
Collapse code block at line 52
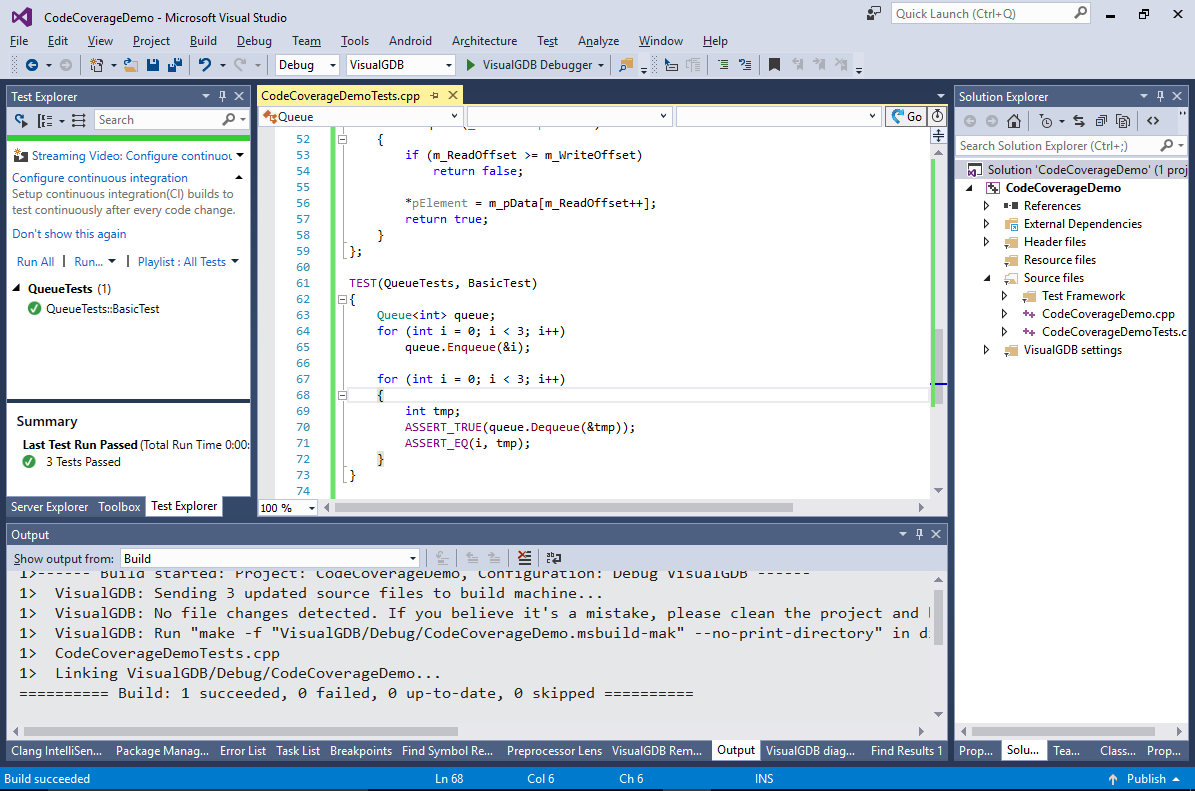[342, 139]
